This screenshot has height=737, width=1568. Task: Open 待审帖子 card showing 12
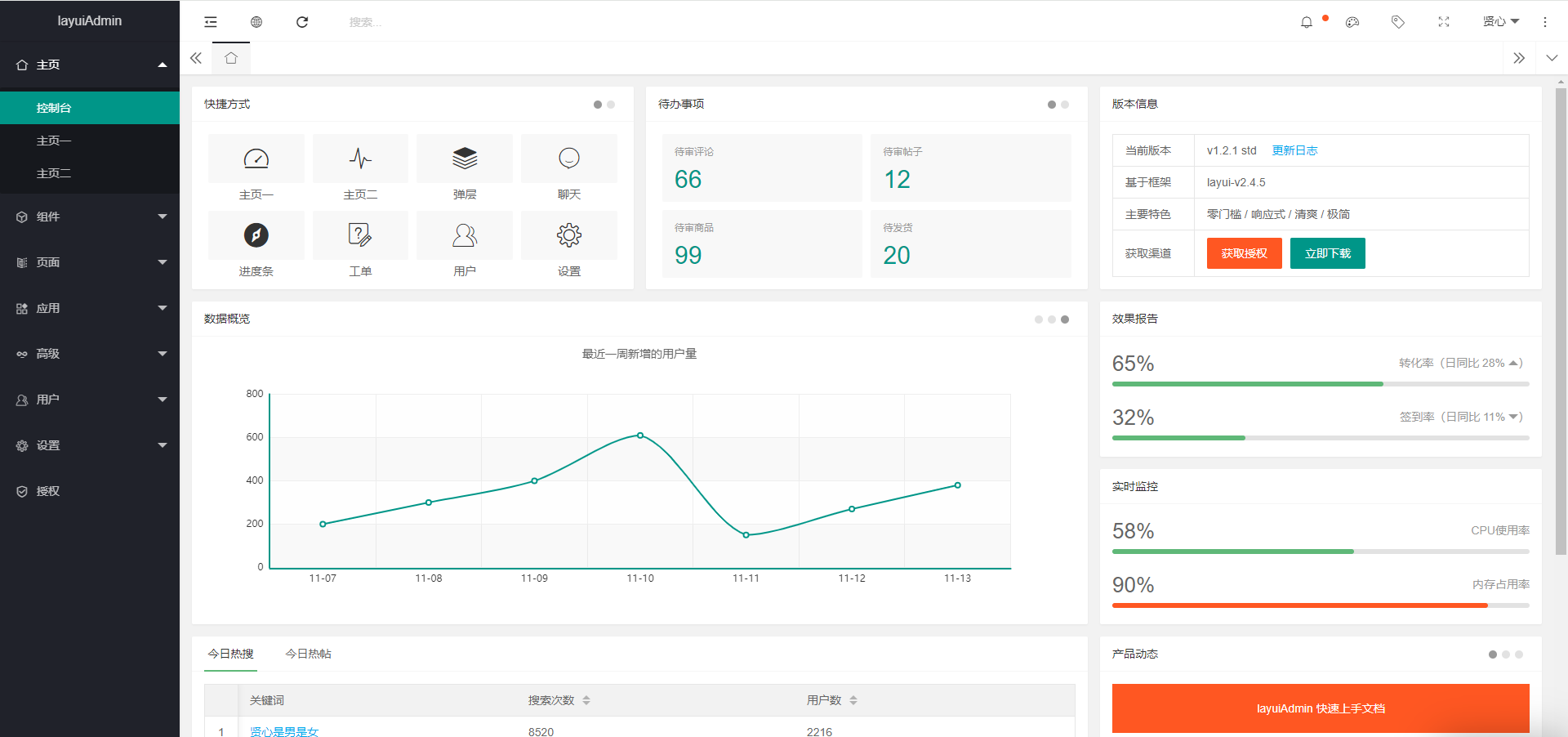971,167
